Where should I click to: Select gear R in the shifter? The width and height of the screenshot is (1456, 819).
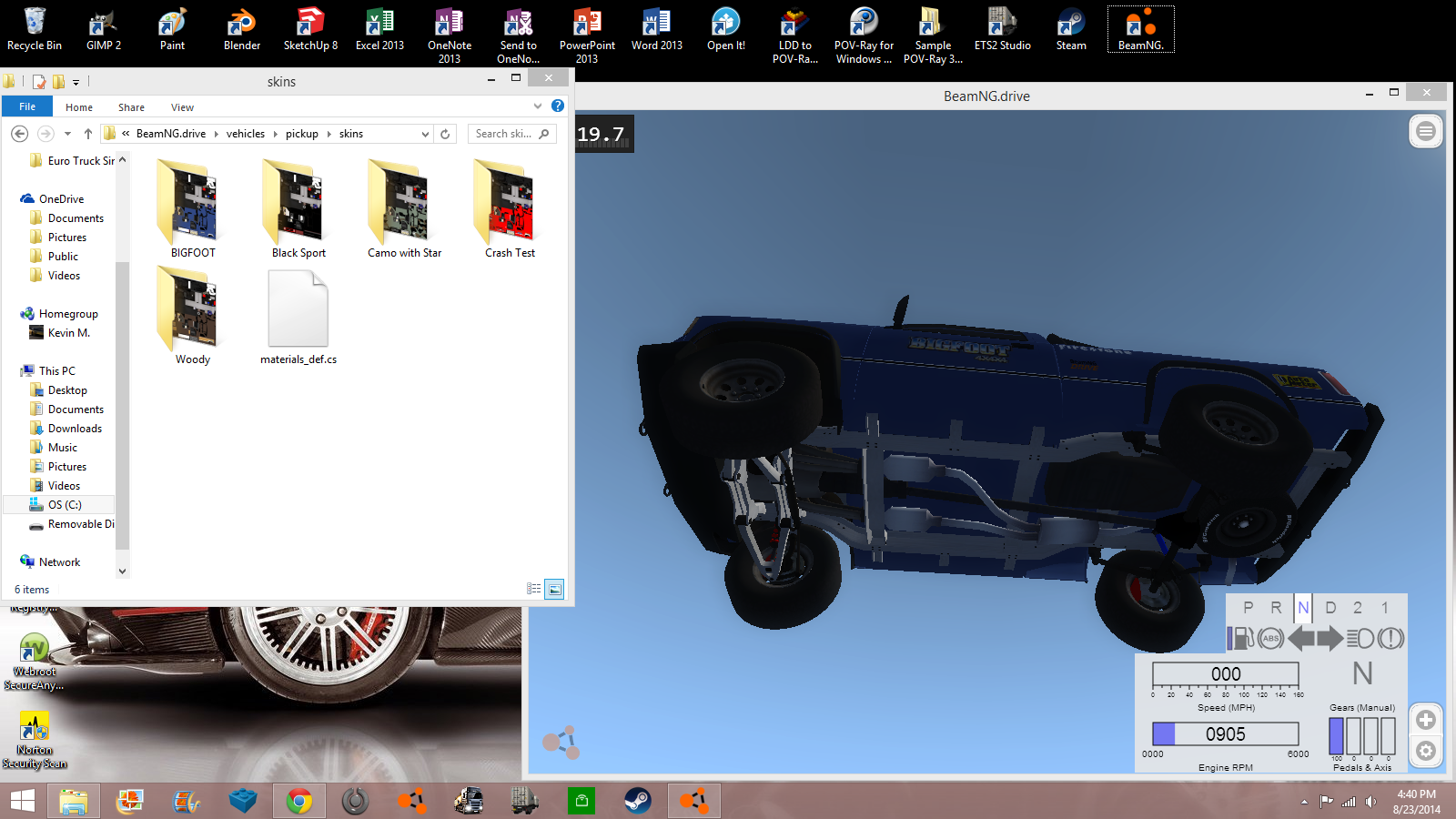[x=1276, y=608]
